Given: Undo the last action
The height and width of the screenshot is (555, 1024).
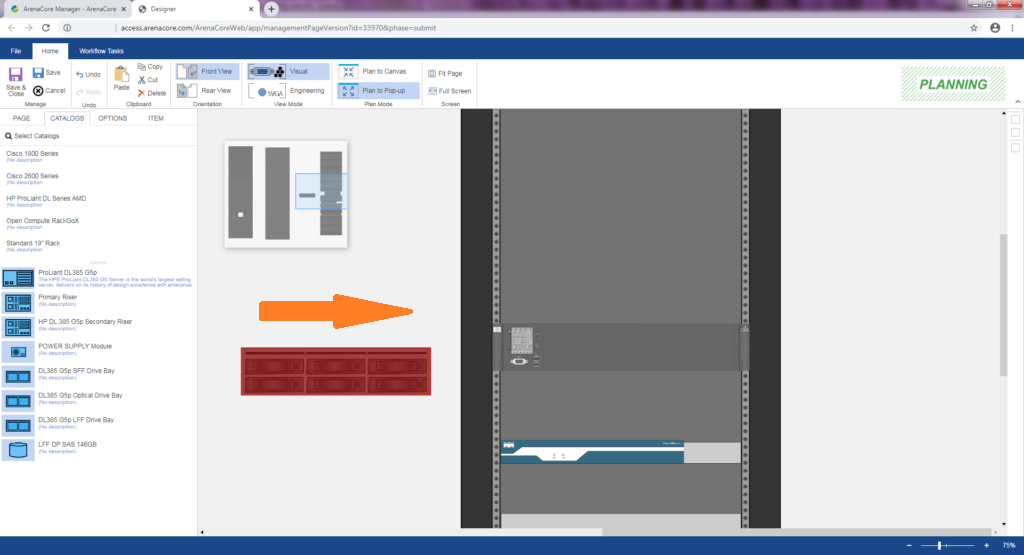Looking at the screenshot, I should pos(88,74).
